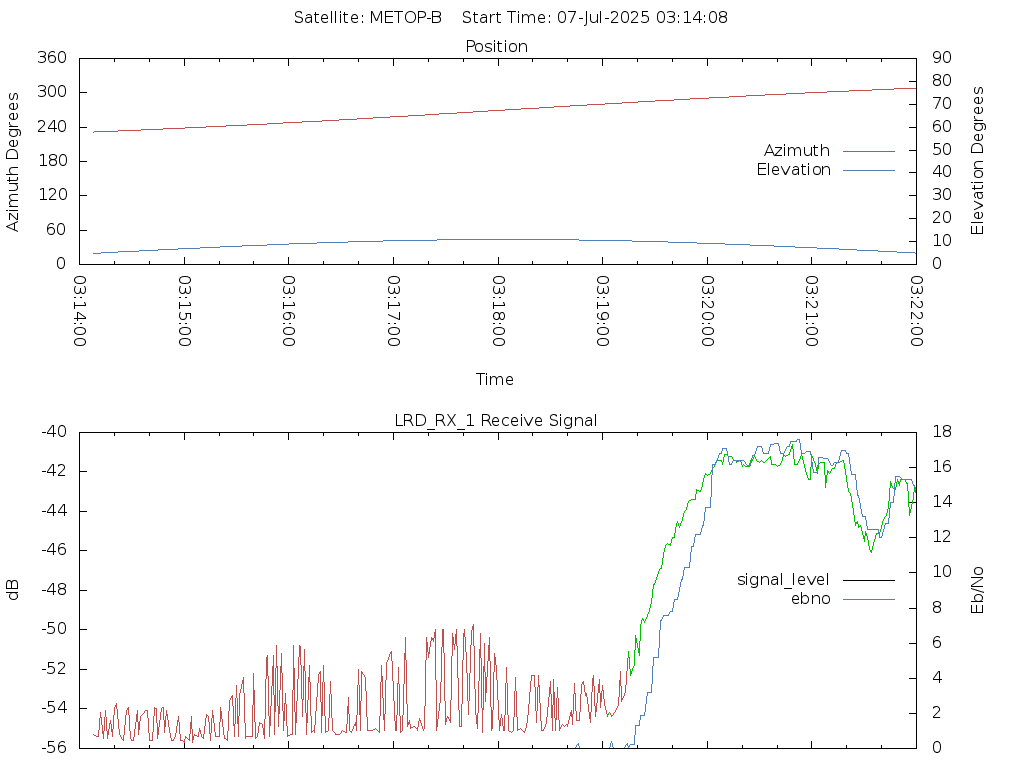The image size is (1024, 768).
Task: Click the blue ebno legend line sample
Action: [x=869, y=600]
